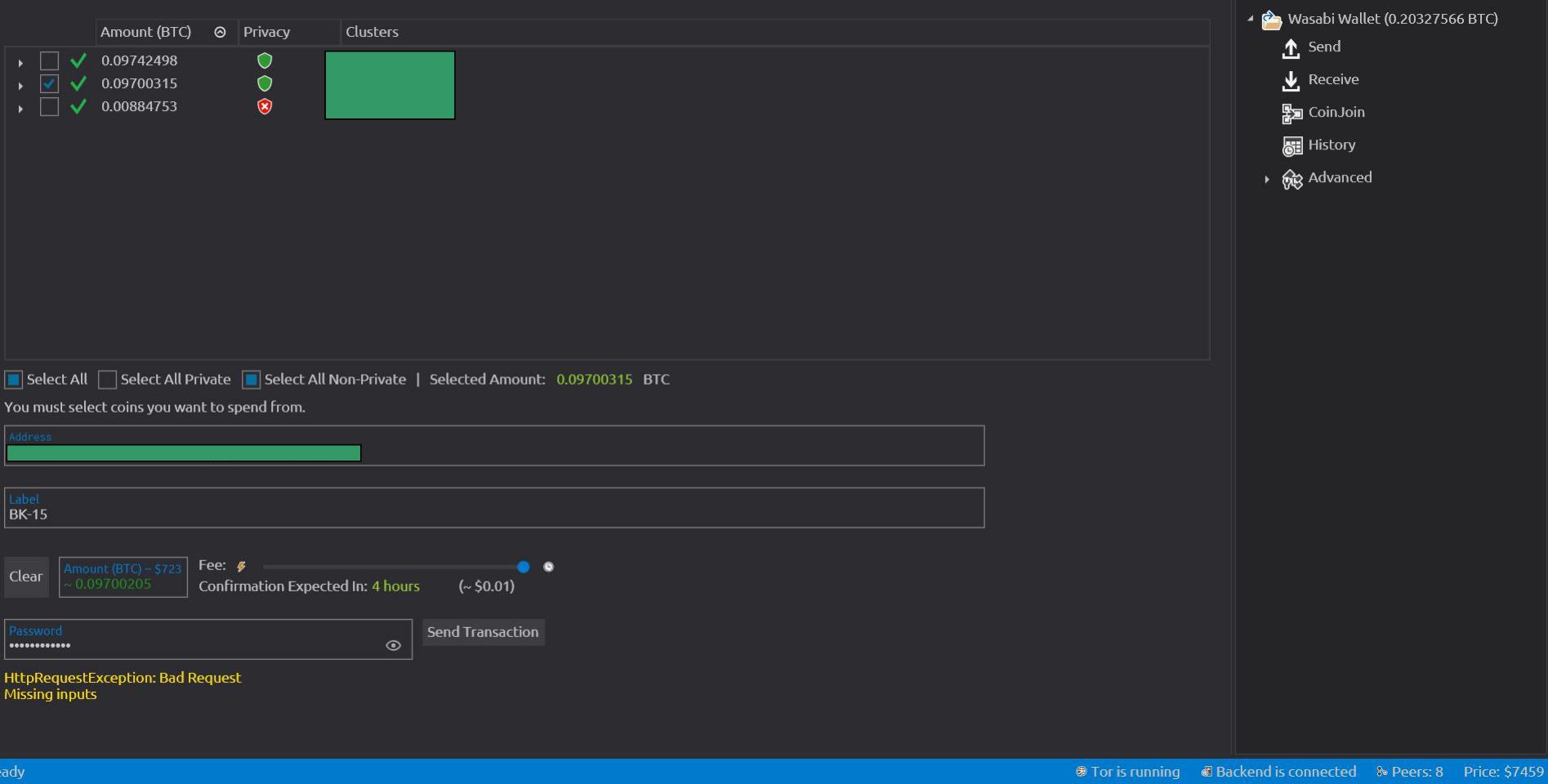Viewport: 1548px width, 784px height.
Task: Click the Advanced settings icon
Action: pos(1291,179)
